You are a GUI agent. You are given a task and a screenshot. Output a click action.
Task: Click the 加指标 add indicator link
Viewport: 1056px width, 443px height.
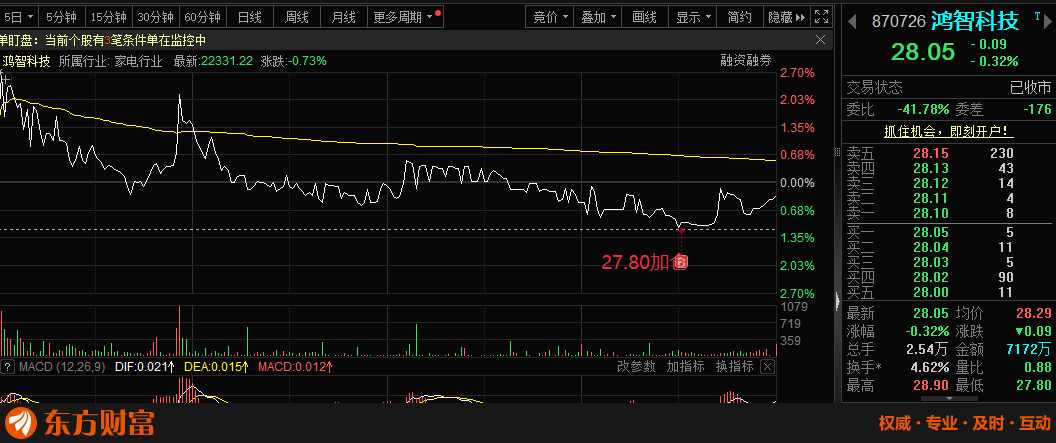(x=686, y=367)
